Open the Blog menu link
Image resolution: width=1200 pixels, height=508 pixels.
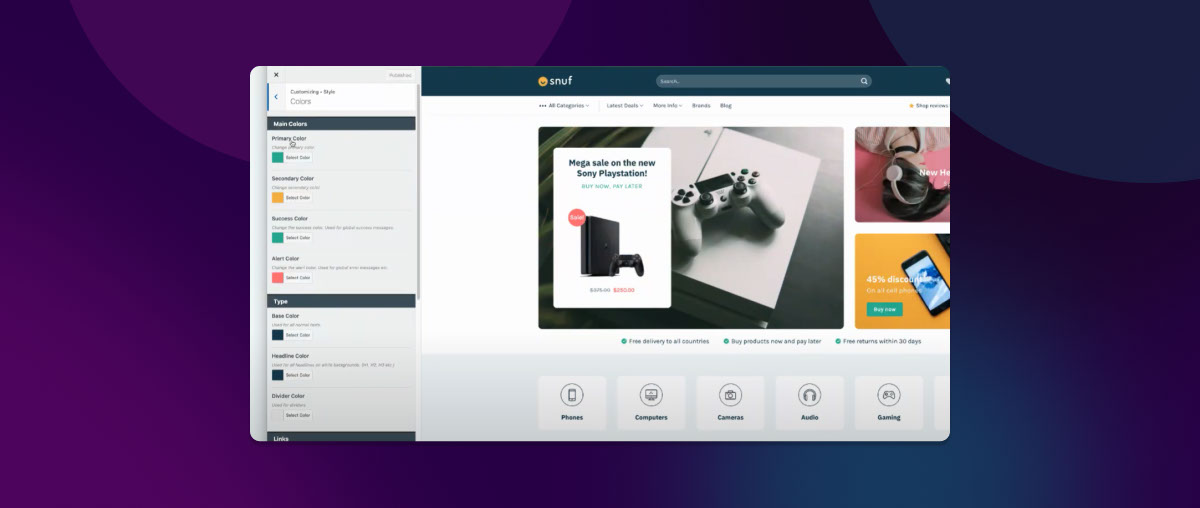pyautogui.click(x=726, y=105)
